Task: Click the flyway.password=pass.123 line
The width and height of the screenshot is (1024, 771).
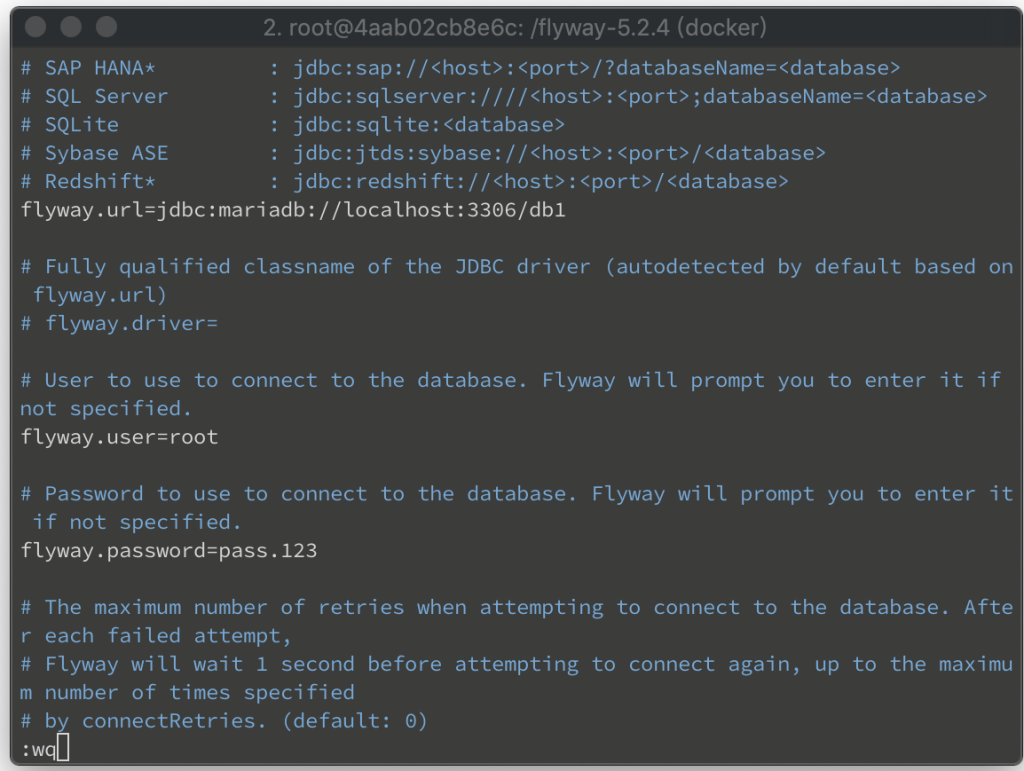Action: pos(168,550)
